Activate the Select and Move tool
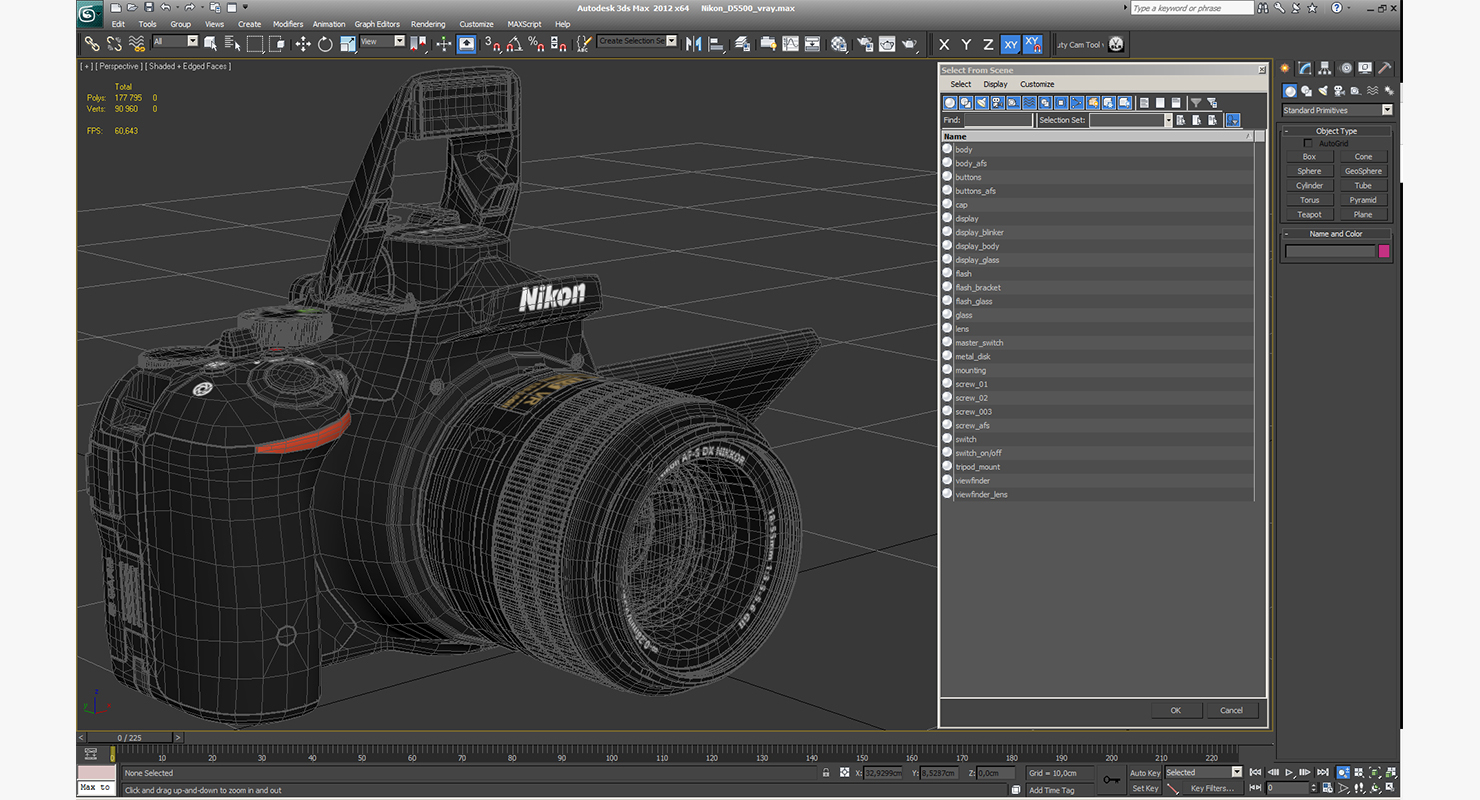1480x800 pixels. click(x=303, y=44)
